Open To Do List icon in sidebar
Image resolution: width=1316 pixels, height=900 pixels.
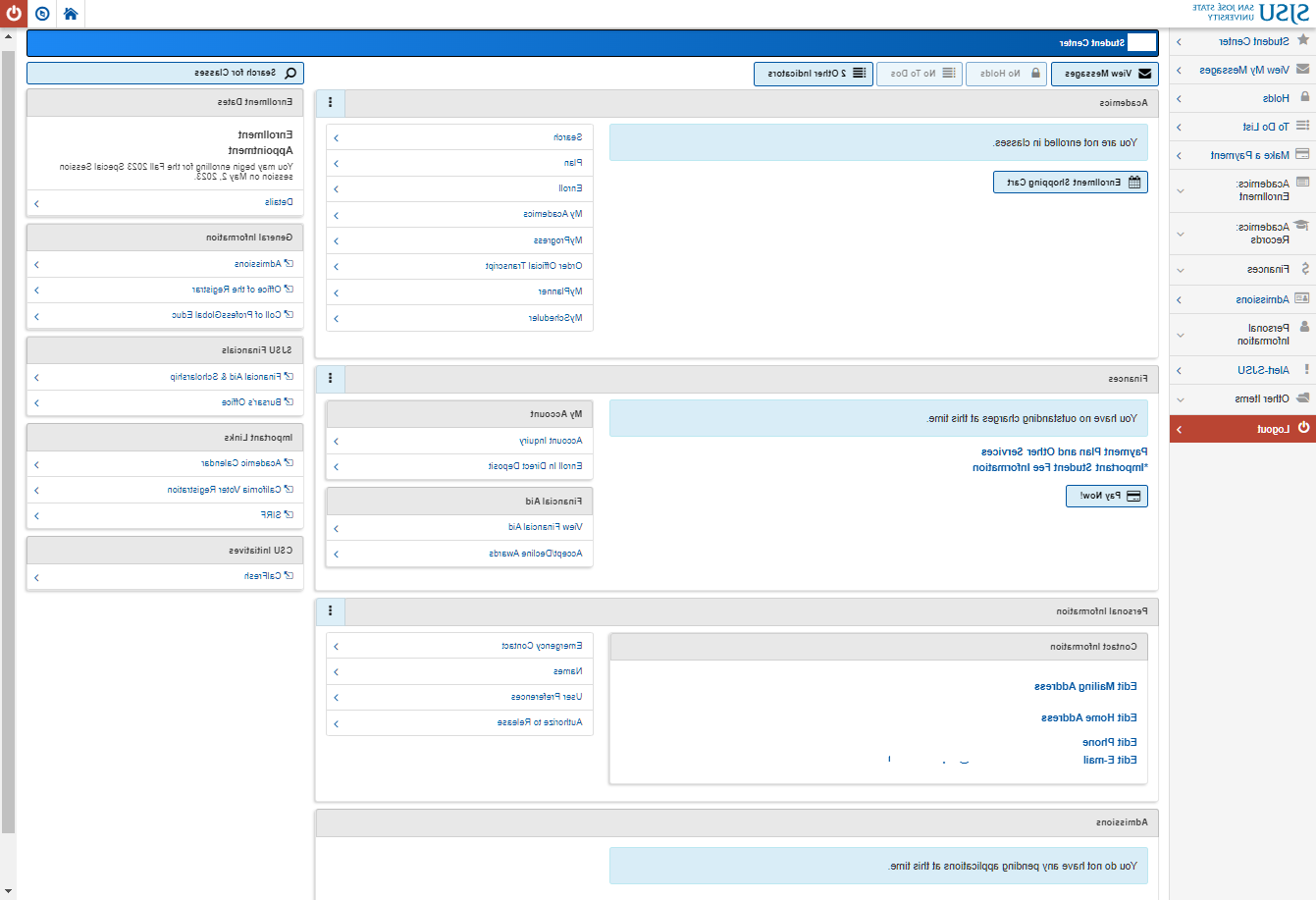point(1303,126)
